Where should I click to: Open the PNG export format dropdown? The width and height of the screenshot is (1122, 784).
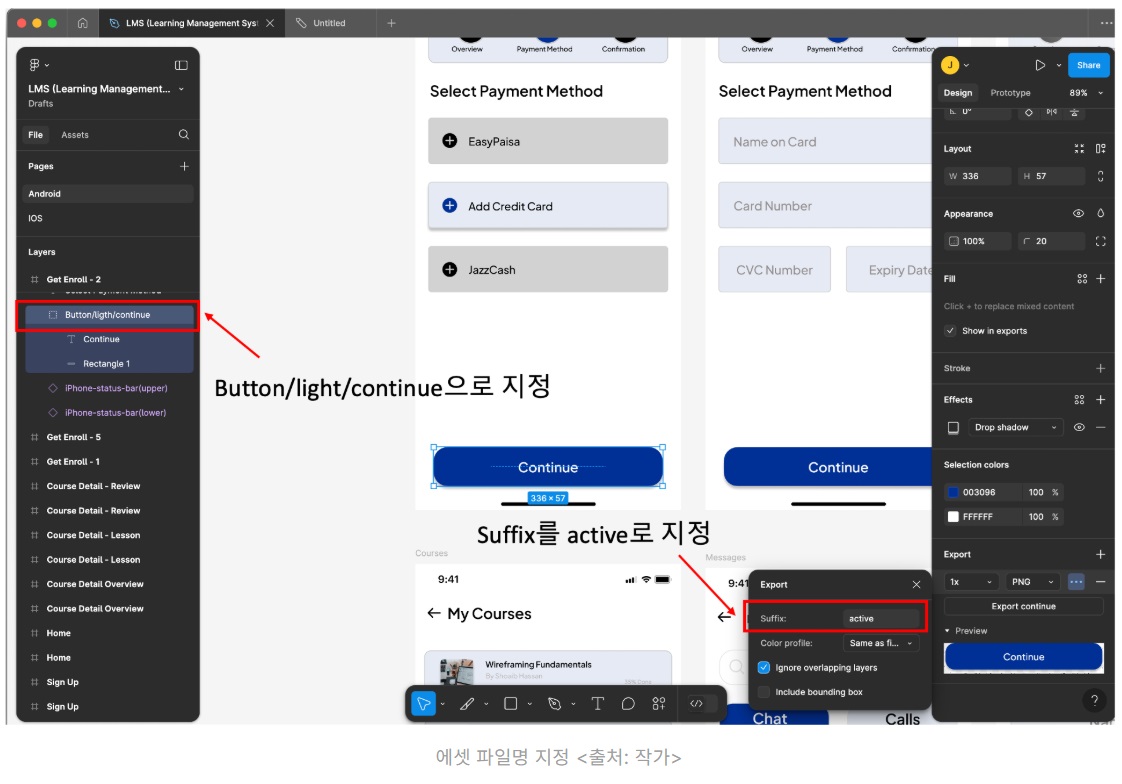(x=1032, y=582)
